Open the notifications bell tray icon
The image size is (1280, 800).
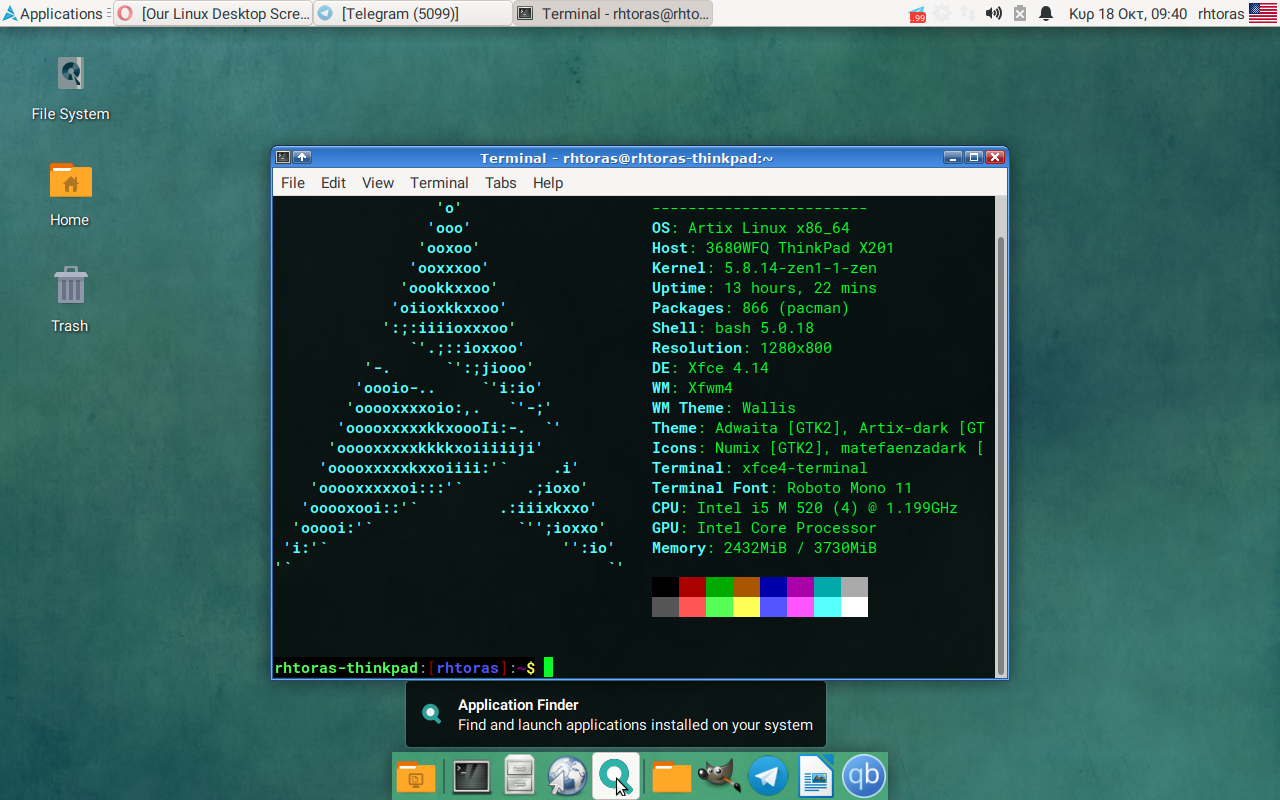[1046, 13]
